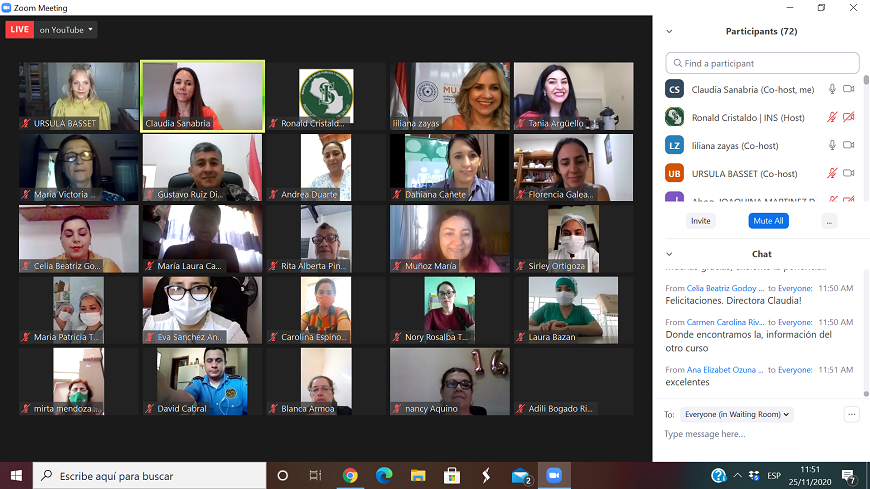
Task: Open Cortana circle icon in taskbar
Action: tap(282, 476)
